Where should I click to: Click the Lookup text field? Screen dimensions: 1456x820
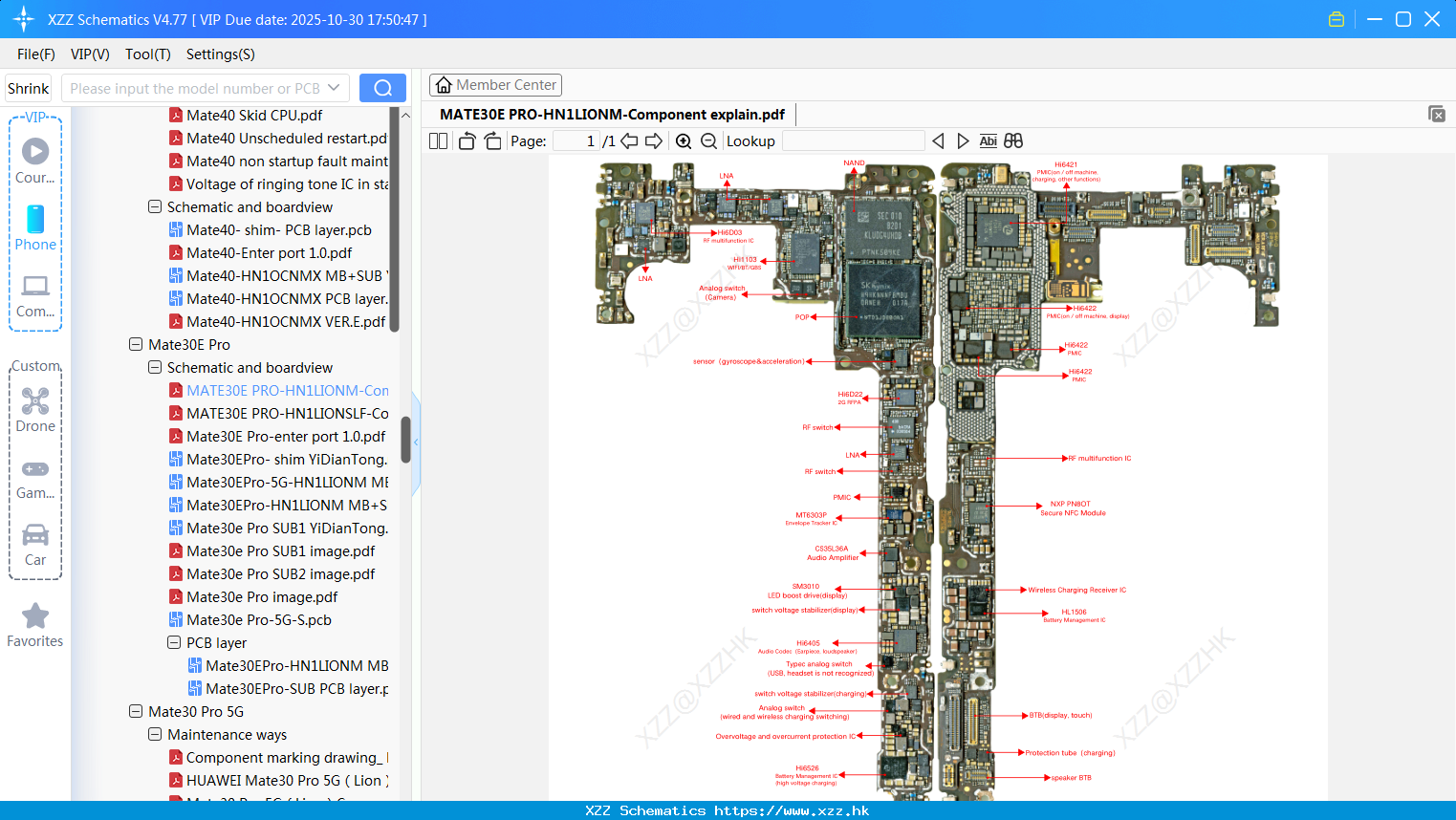[854, 141]
